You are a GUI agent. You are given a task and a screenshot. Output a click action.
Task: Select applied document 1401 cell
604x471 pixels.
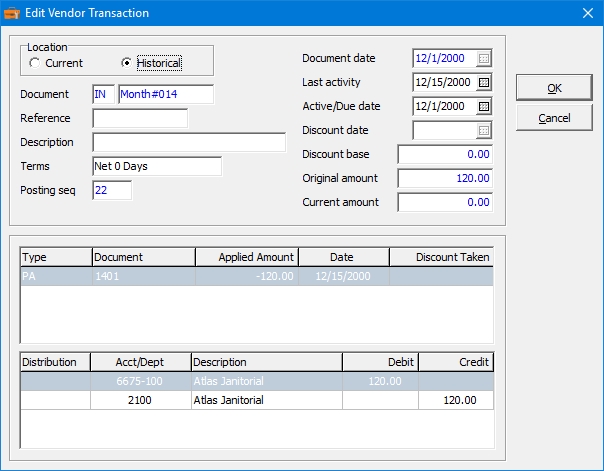[144, 276]
